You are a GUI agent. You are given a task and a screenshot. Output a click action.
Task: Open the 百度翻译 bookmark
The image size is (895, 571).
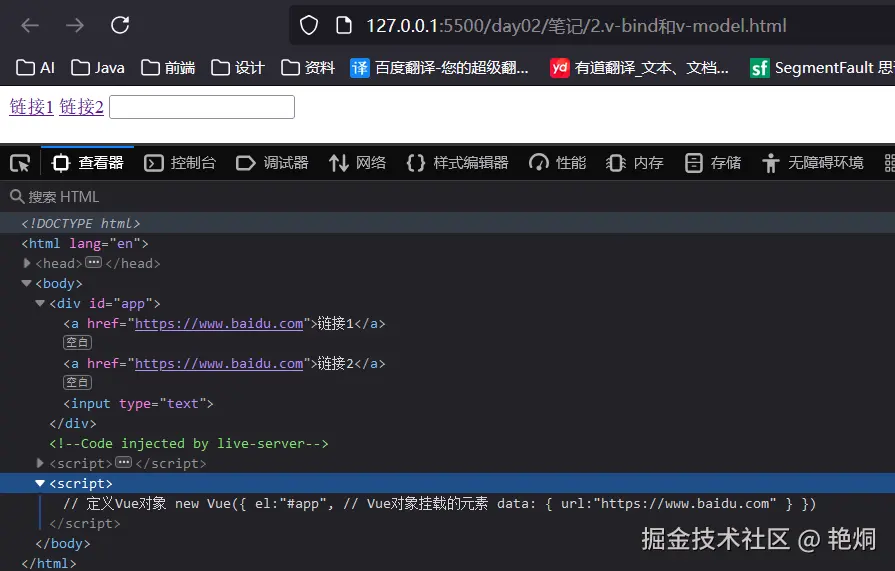tap(440, 68)
